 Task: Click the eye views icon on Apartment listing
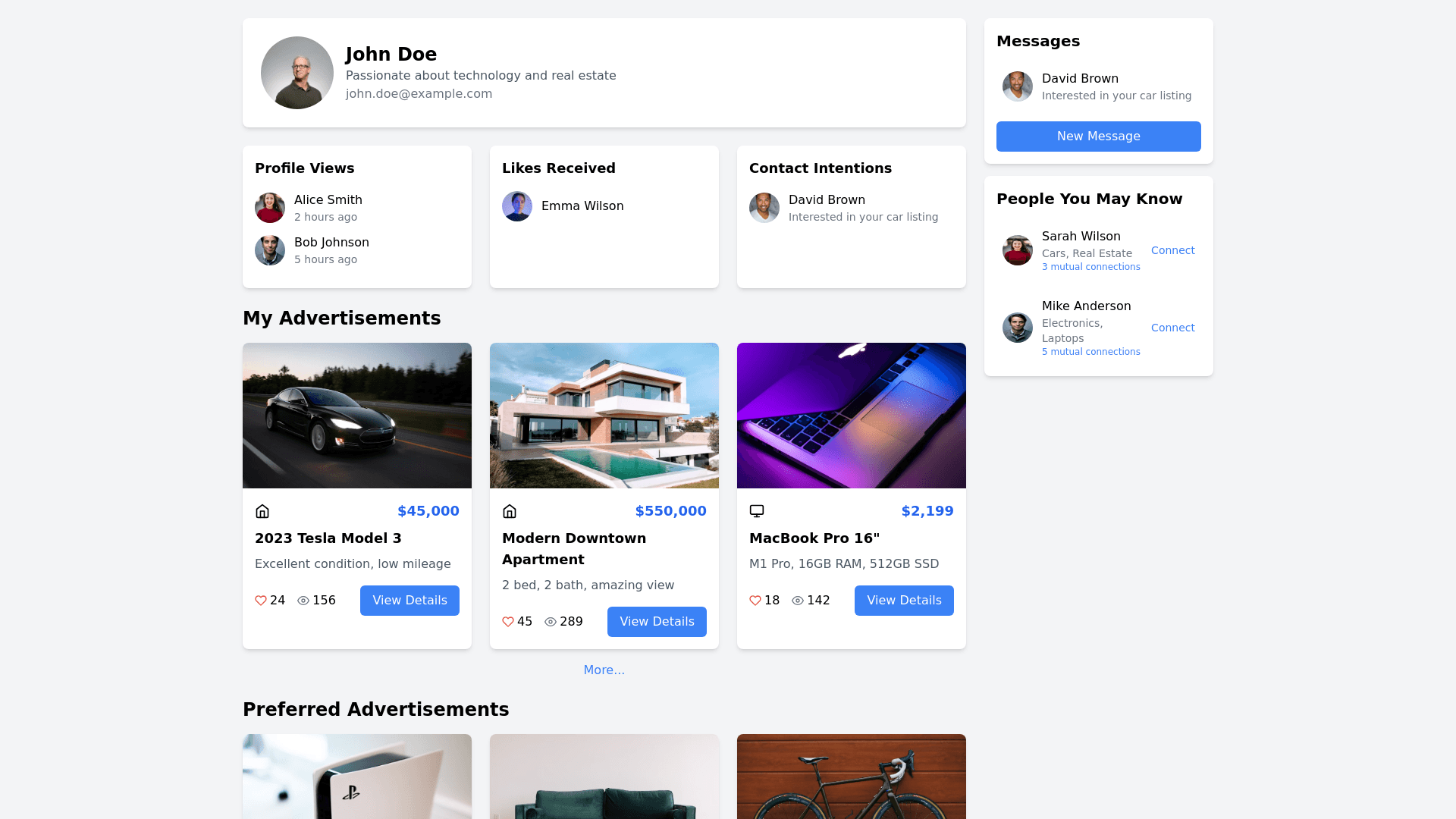coord(551,622)
